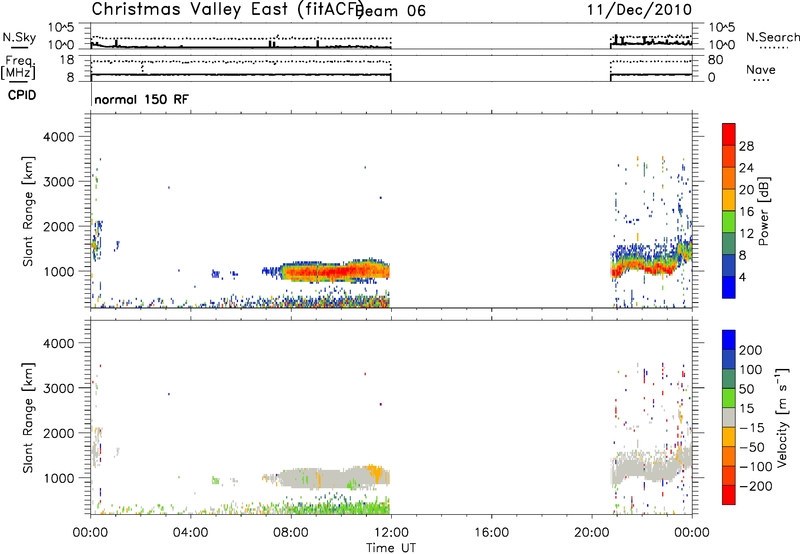The height and width of the screenshot is (554, 800).
Task: Pick the blue top of velocity colorbar
Action: (x=729, y=339)
